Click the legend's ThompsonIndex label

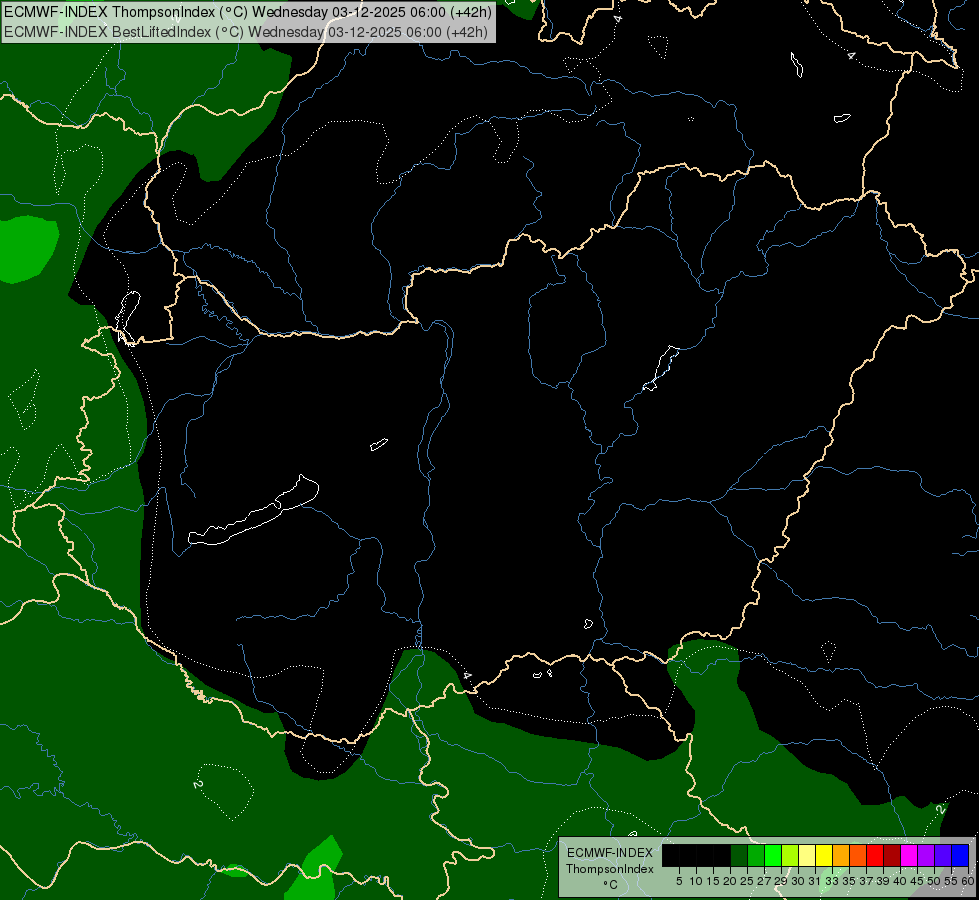click(x=610, y=869)
